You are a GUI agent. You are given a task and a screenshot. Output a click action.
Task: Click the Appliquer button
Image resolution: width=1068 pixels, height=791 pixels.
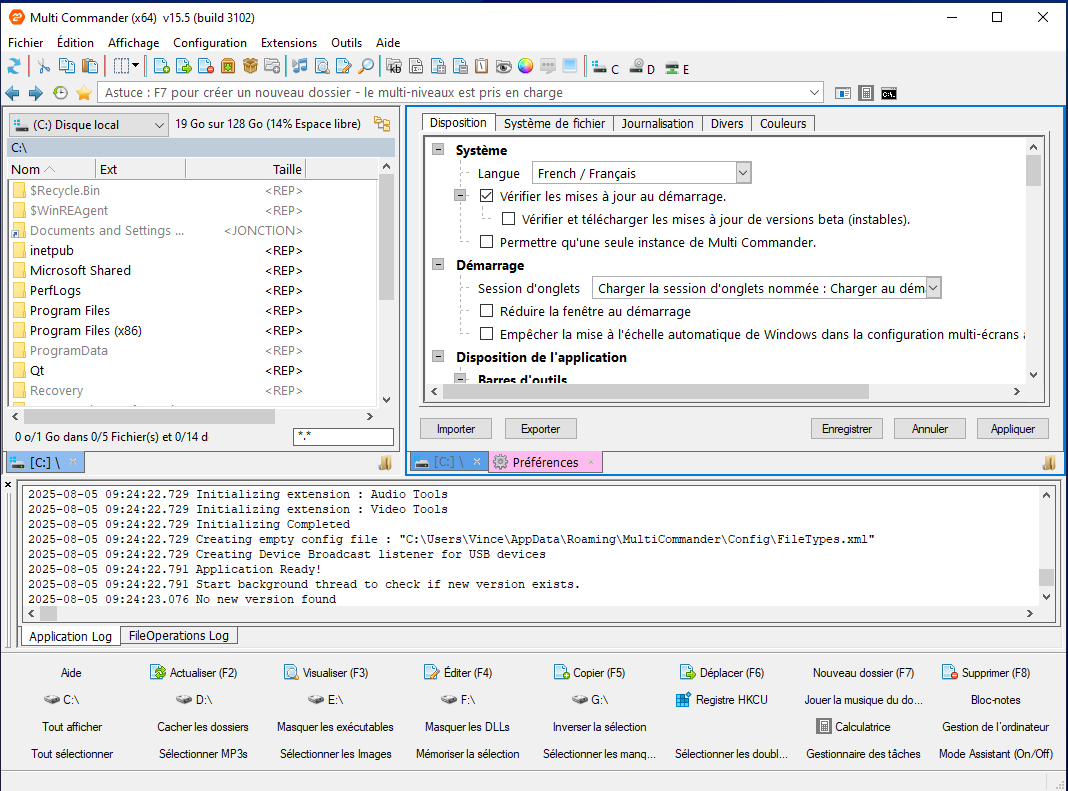point(1012,429)
